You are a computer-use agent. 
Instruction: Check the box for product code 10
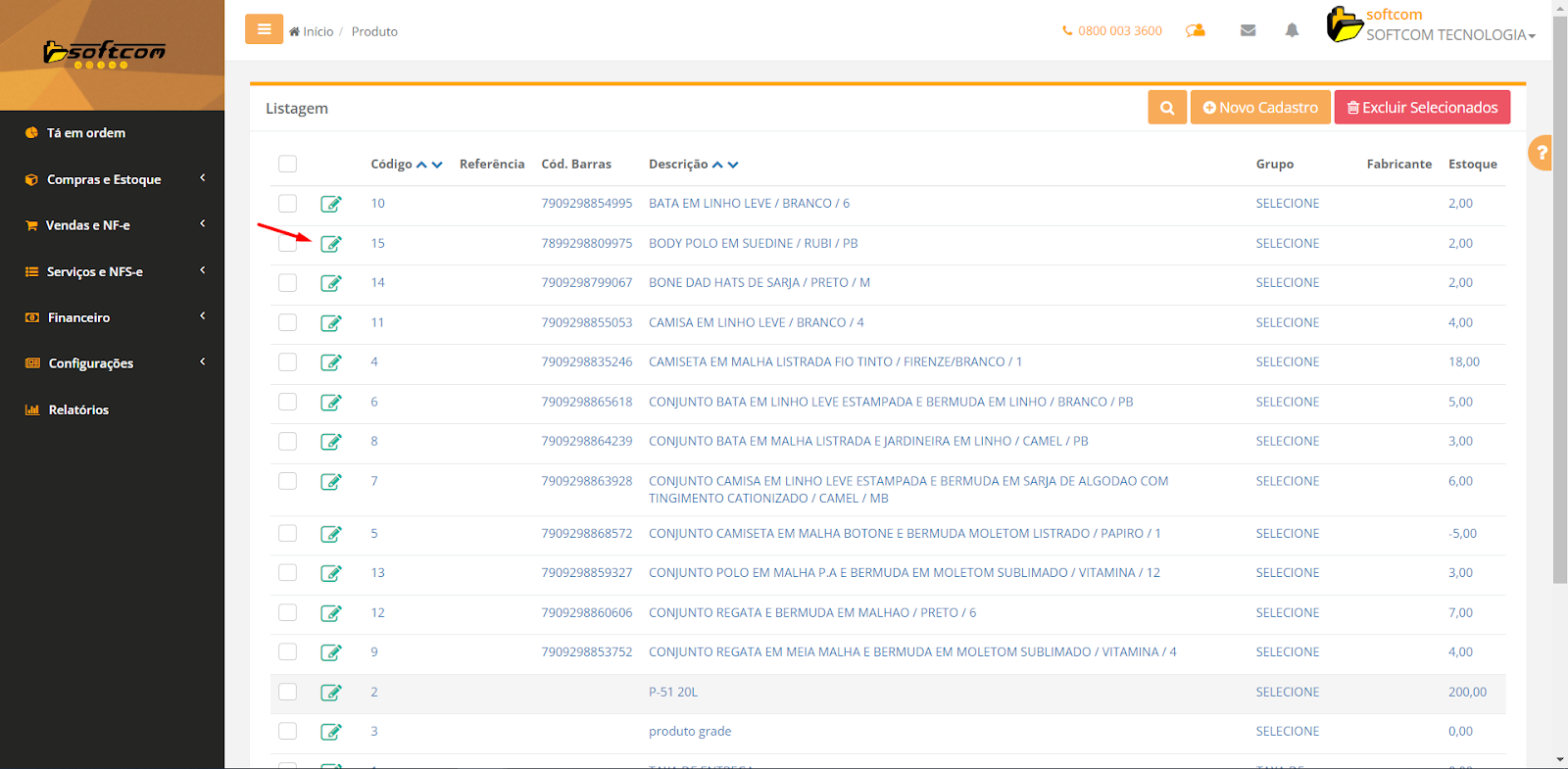point(287,204)
